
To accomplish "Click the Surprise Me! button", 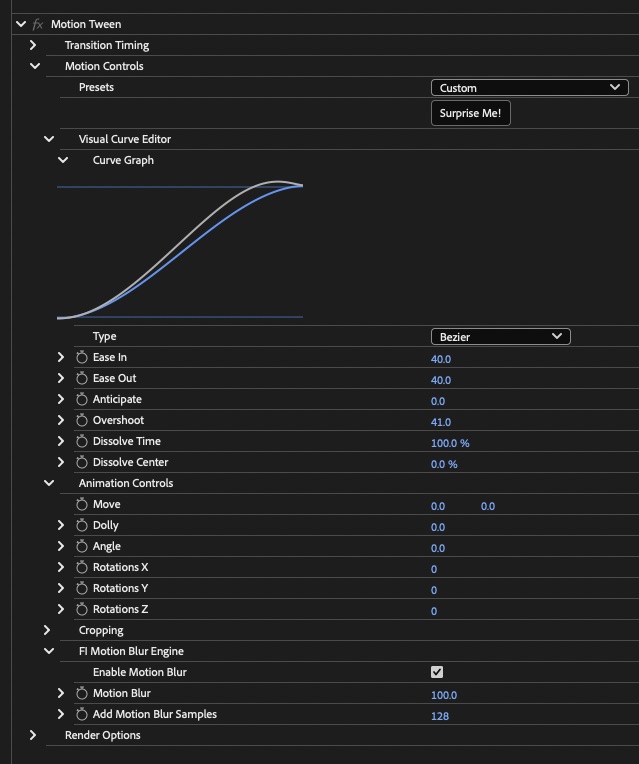I will pyautogui.click(x=470, y=113).
